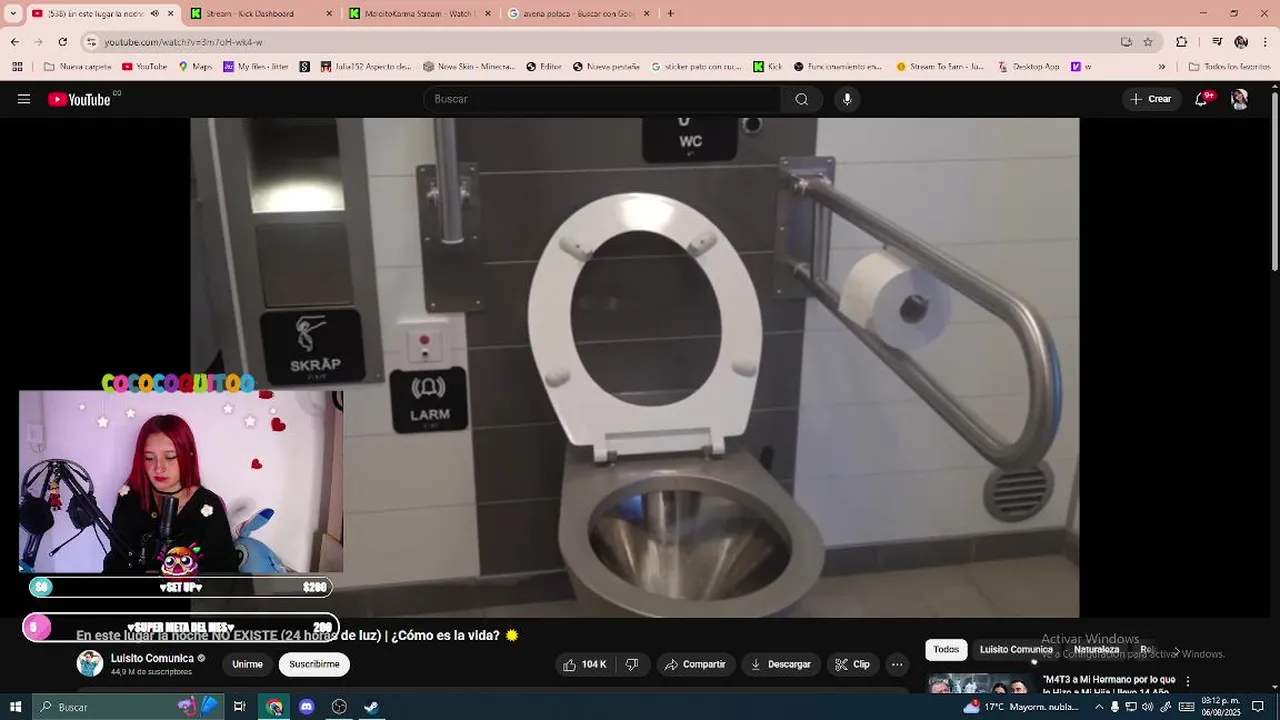Open the Todos los favoritos folder
This screenshot has width=1280, height=720.
1229,67
